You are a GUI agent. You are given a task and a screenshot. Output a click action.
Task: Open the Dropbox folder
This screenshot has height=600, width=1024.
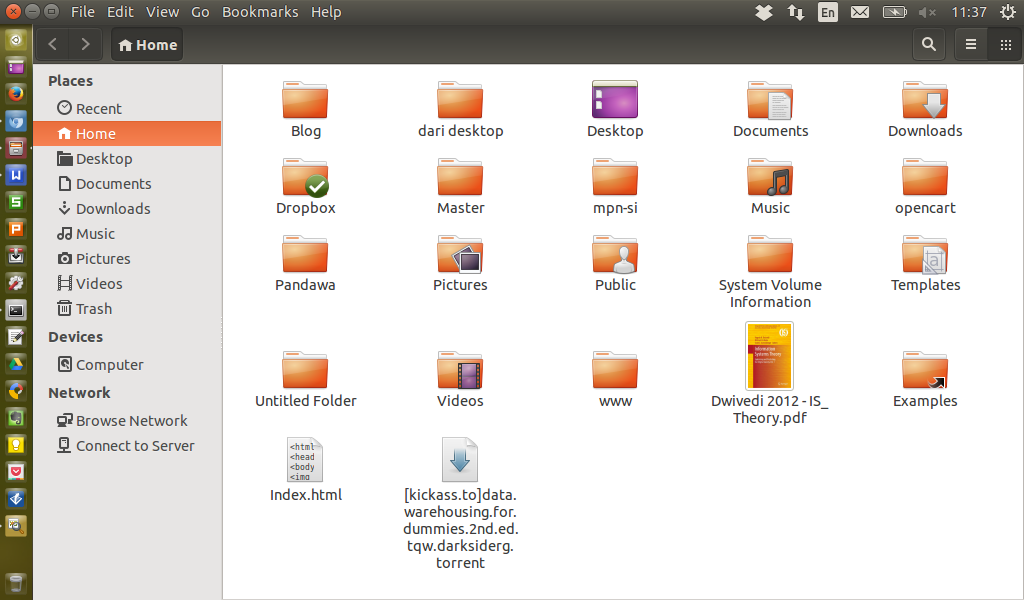pos(305,178)
